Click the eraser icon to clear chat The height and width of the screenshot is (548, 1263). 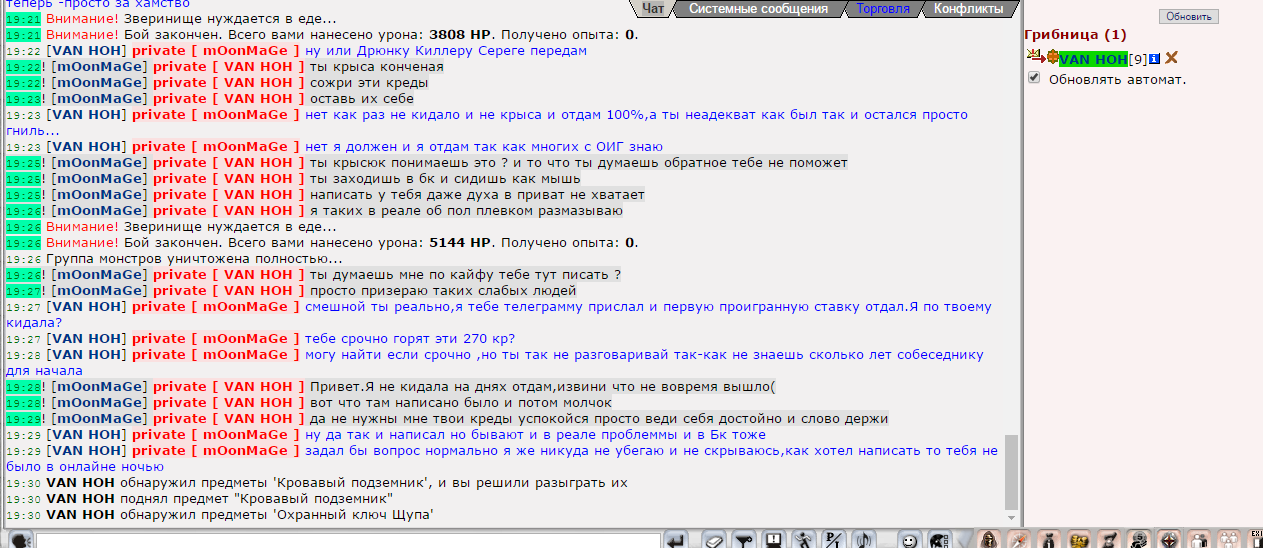click(x=713, y=540)
